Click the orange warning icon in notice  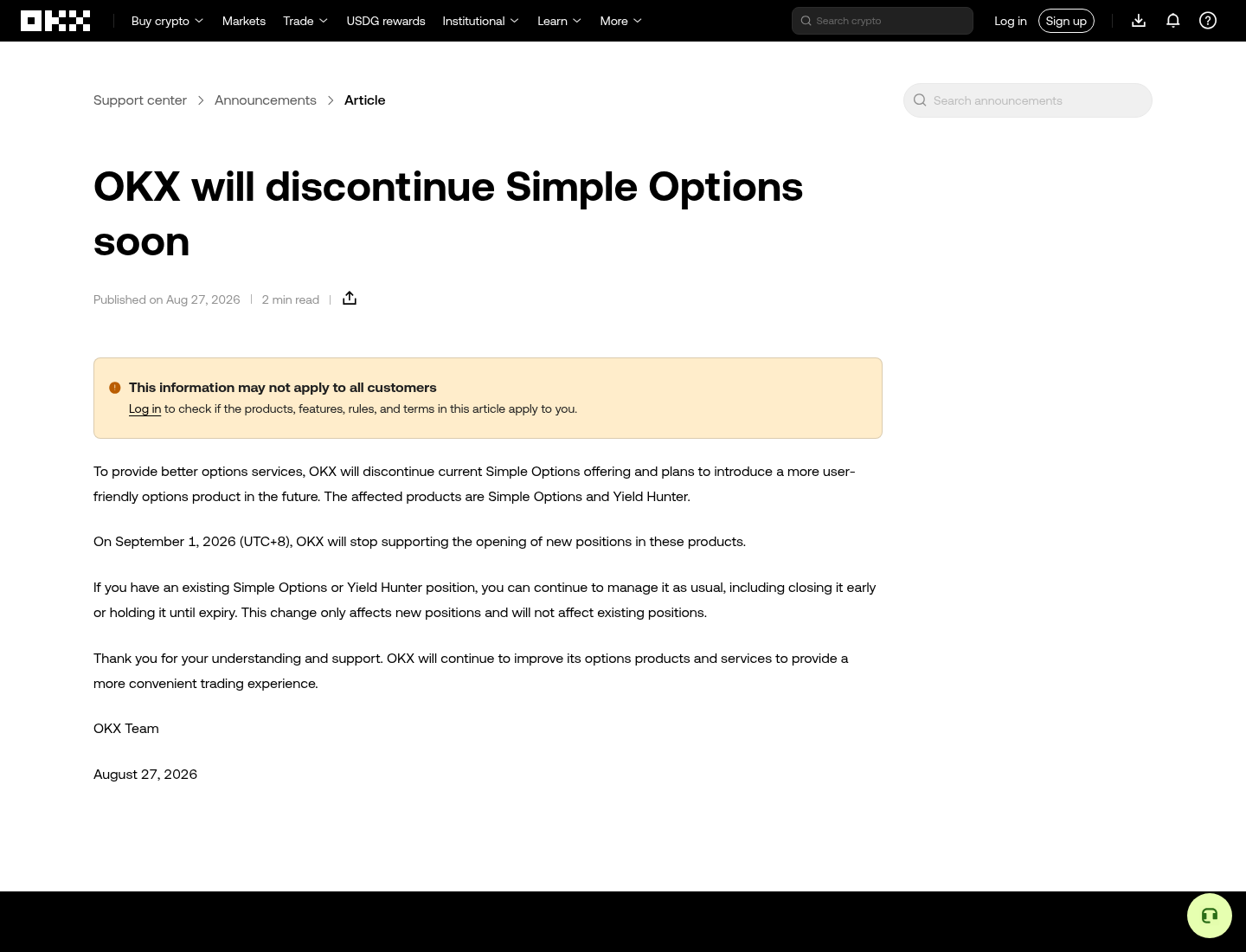point(115,388)
